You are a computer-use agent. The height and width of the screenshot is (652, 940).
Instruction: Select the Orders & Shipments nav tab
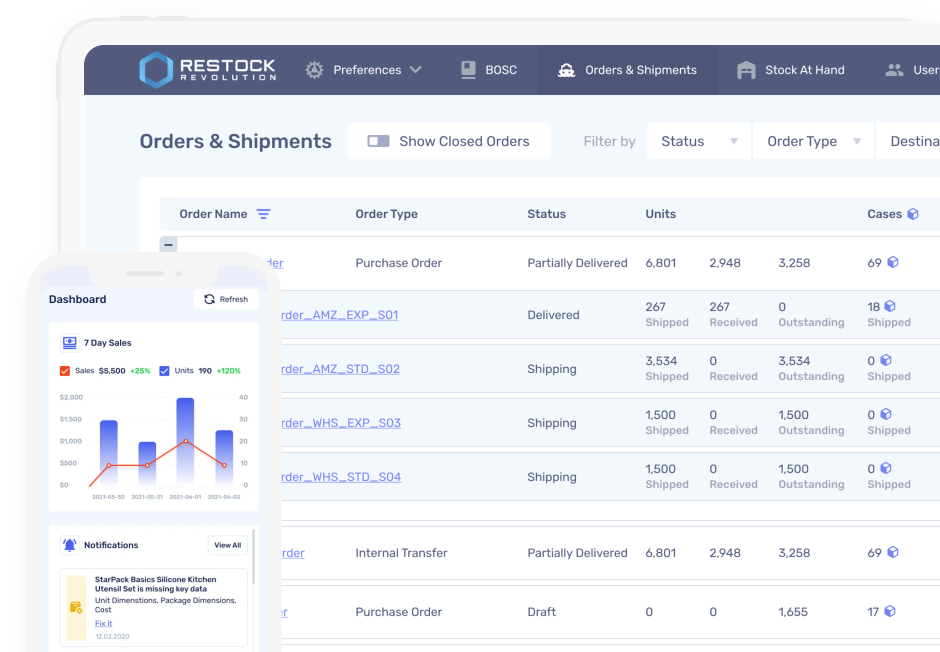[x=627, y=70]
